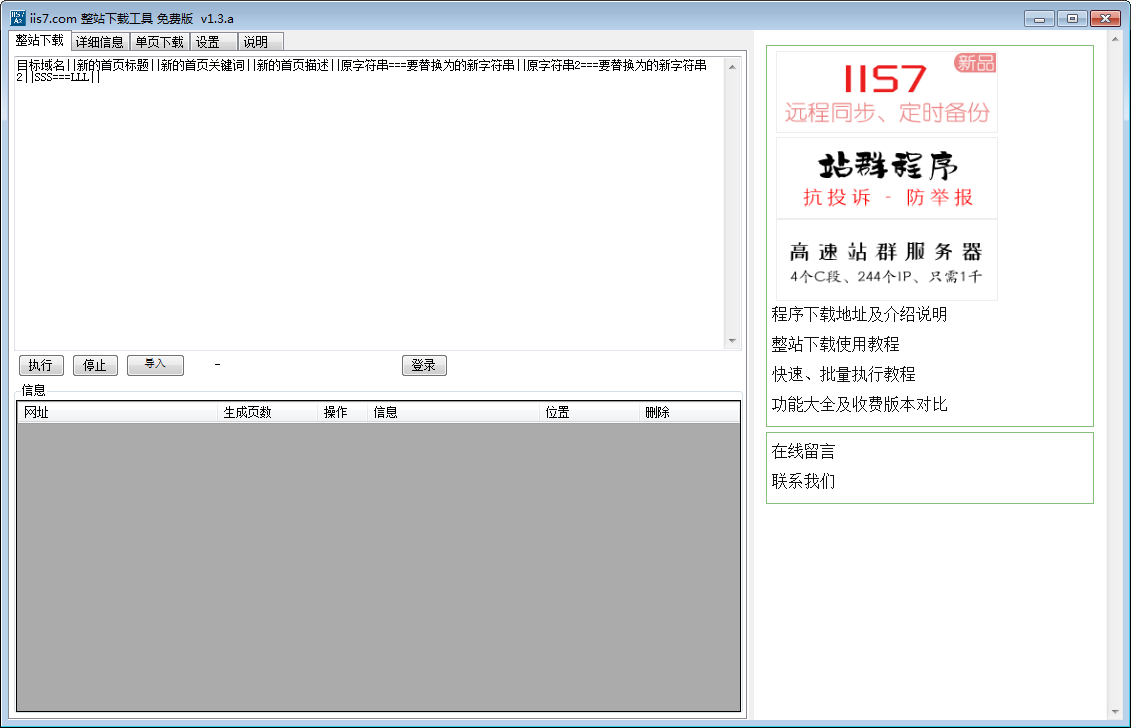This screenshot has height=728, width=1131.
Task: Open the 快速、批量执行教程 link
Action: (x=843, y=374)
